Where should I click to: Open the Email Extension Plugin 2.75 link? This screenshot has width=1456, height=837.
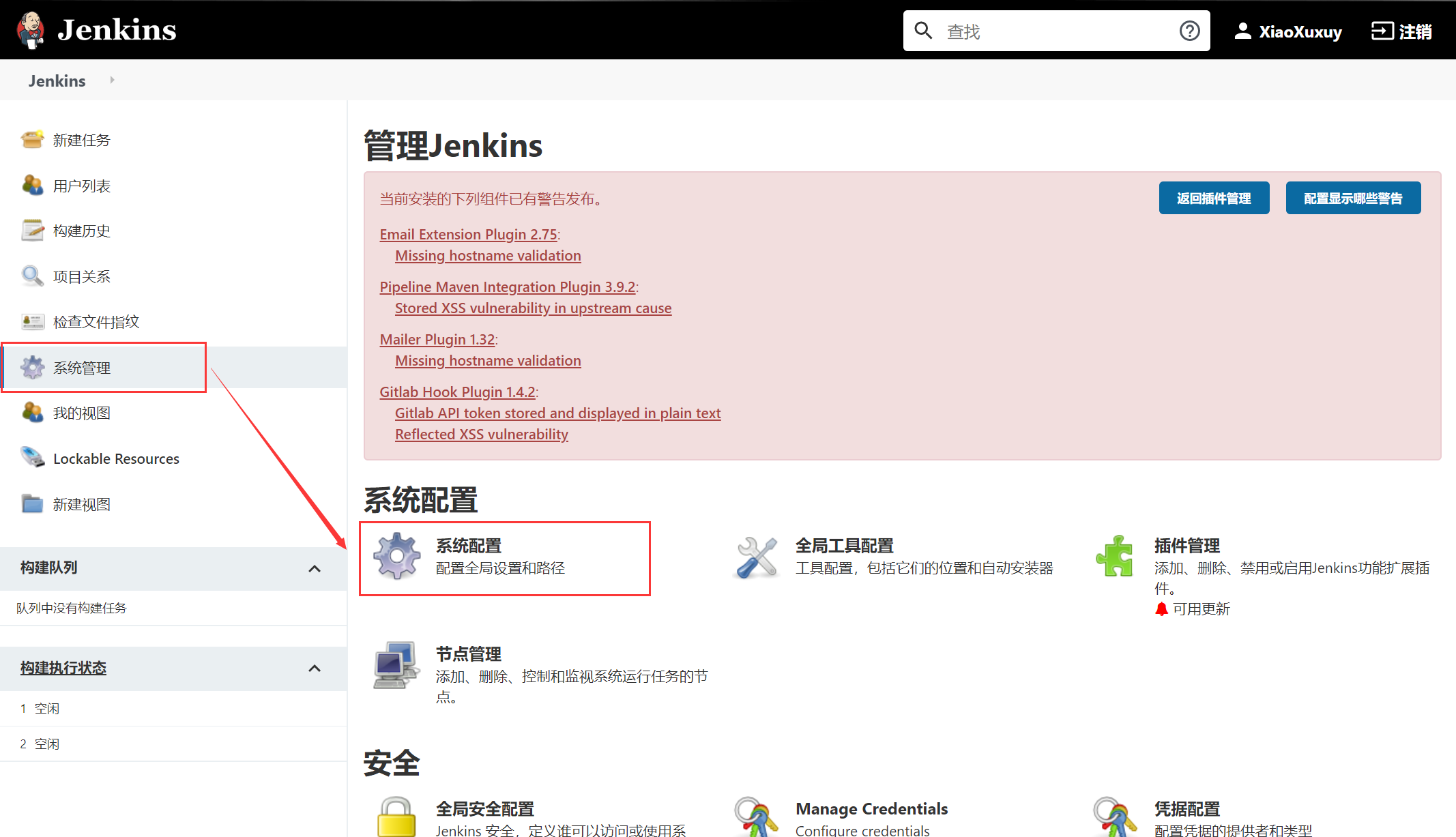(468, 234)
